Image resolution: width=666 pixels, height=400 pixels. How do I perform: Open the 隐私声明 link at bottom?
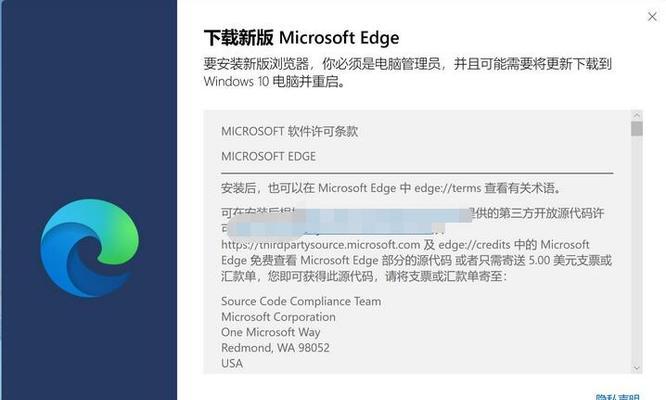coord(617,397)
